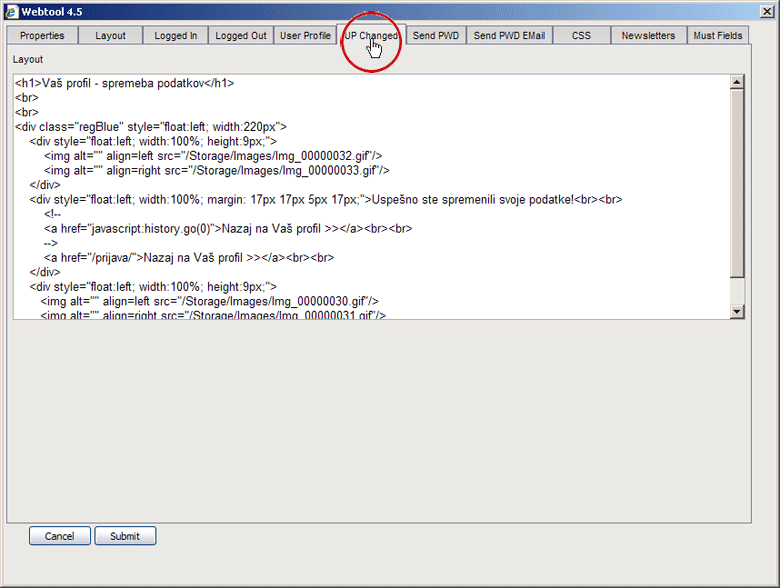
Task: Select the Logged Out tab
Action: coord(241,36)
